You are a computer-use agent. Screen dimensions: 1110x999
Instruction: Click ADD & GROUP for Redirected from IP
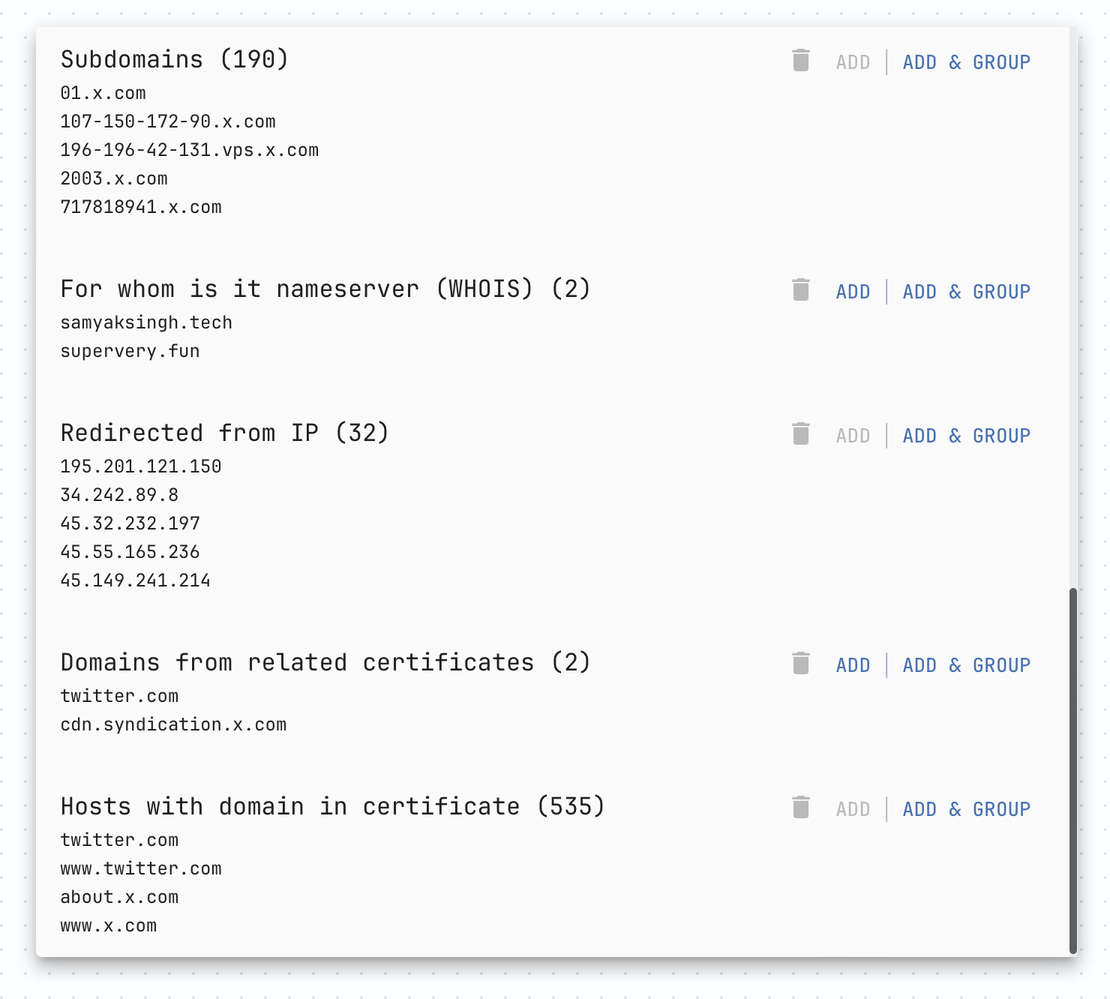click(x=966, y=435)
